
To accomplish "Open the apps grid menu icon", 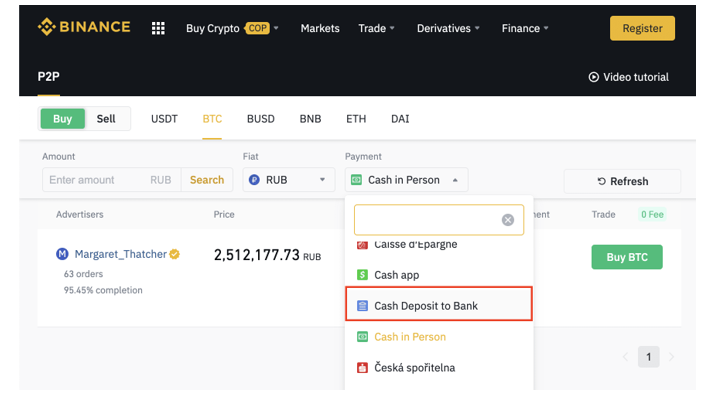I will click(158, 28).
